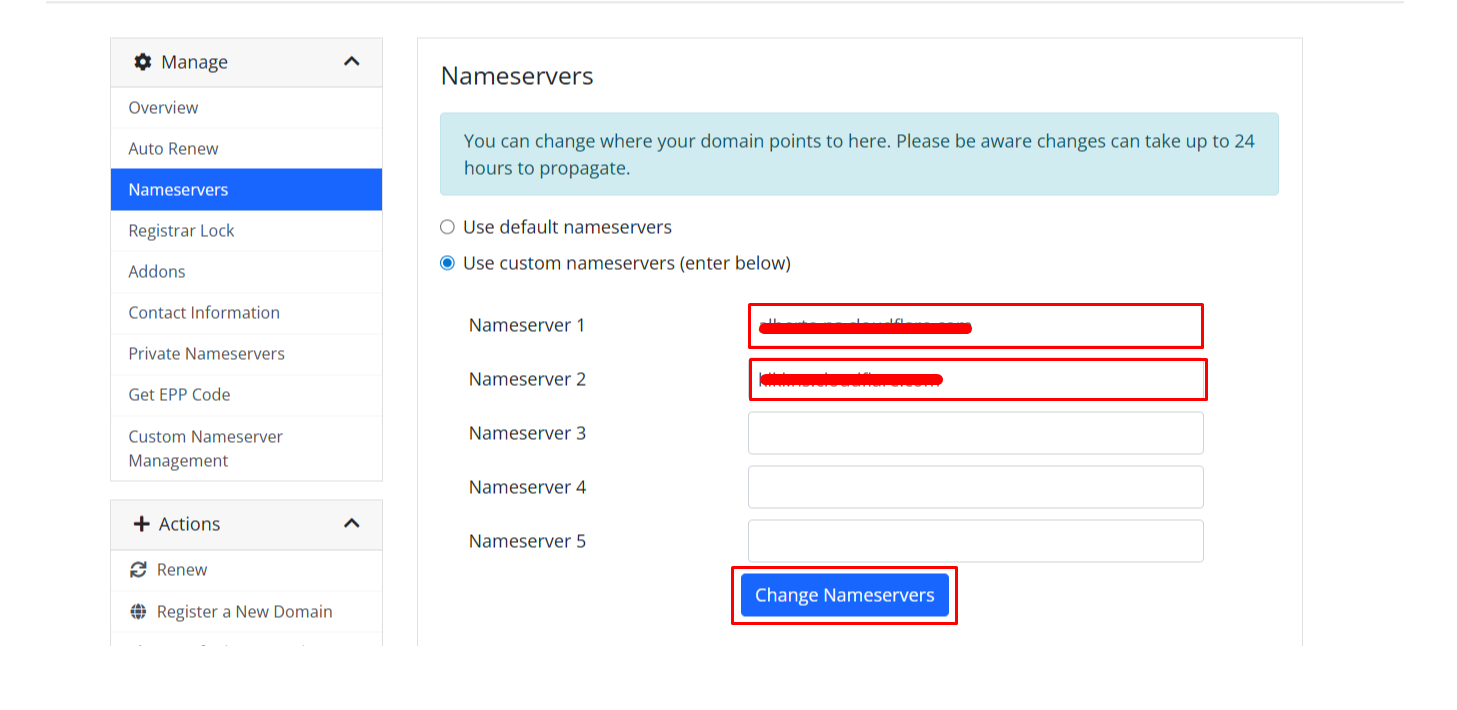Select Use custom nameservers option
Image resolution: width=1457 pixels, height=710 pixels.
tap(448, 263)
